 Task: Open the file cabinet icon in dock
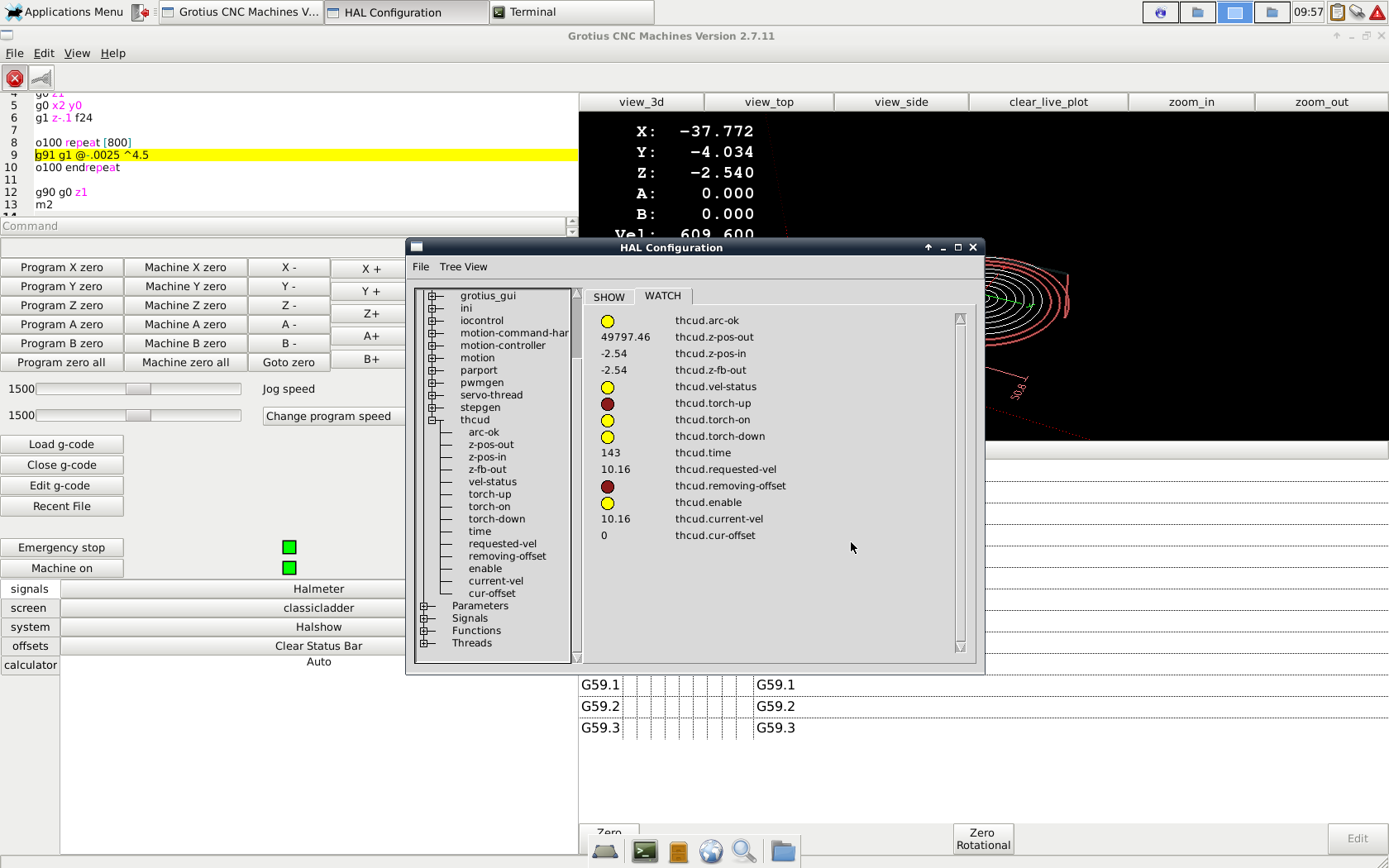[679, 851]
